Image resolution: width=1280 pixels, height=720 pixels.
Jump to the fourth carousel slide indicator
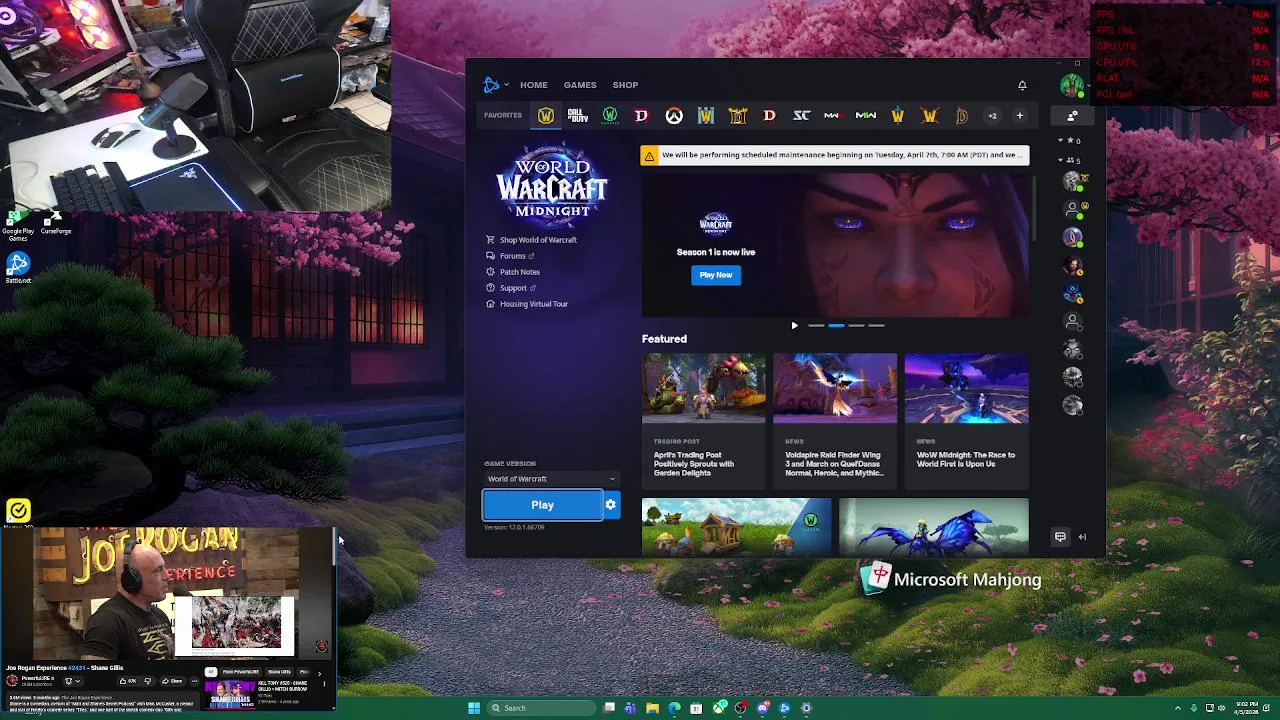[876, 326]
